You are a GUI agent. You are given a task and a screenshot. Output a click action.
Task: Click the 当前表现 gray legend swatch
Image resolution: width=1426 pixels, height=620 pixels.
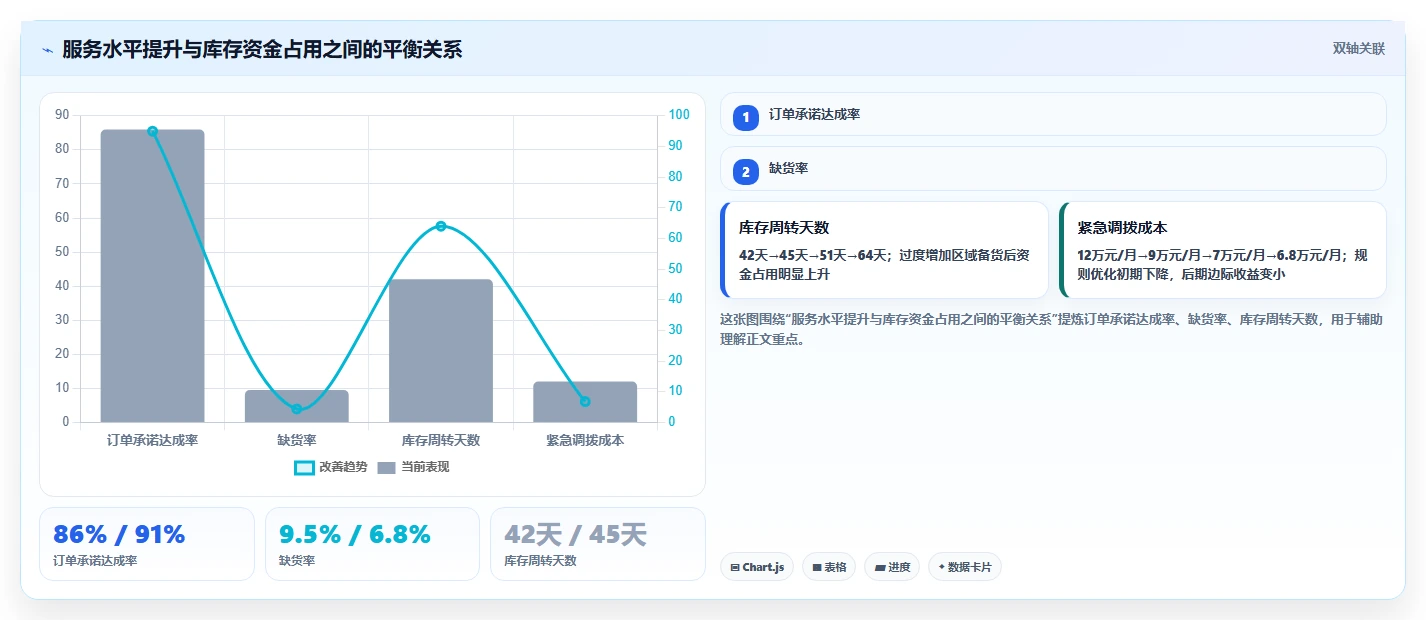click(387, 467)
